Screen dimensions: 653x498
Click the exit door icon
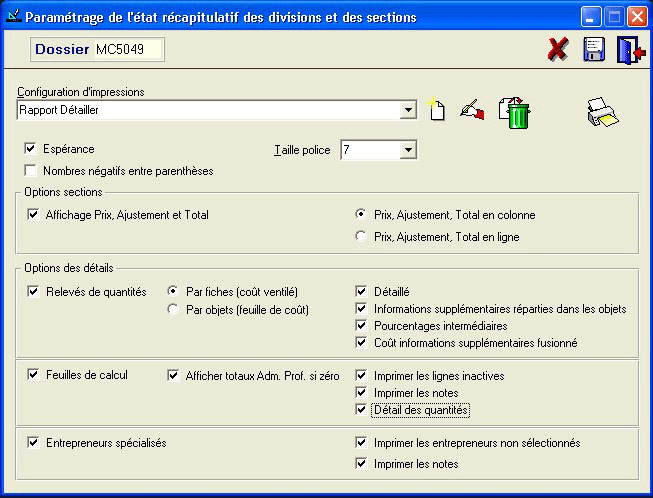(x=630, y=50)
